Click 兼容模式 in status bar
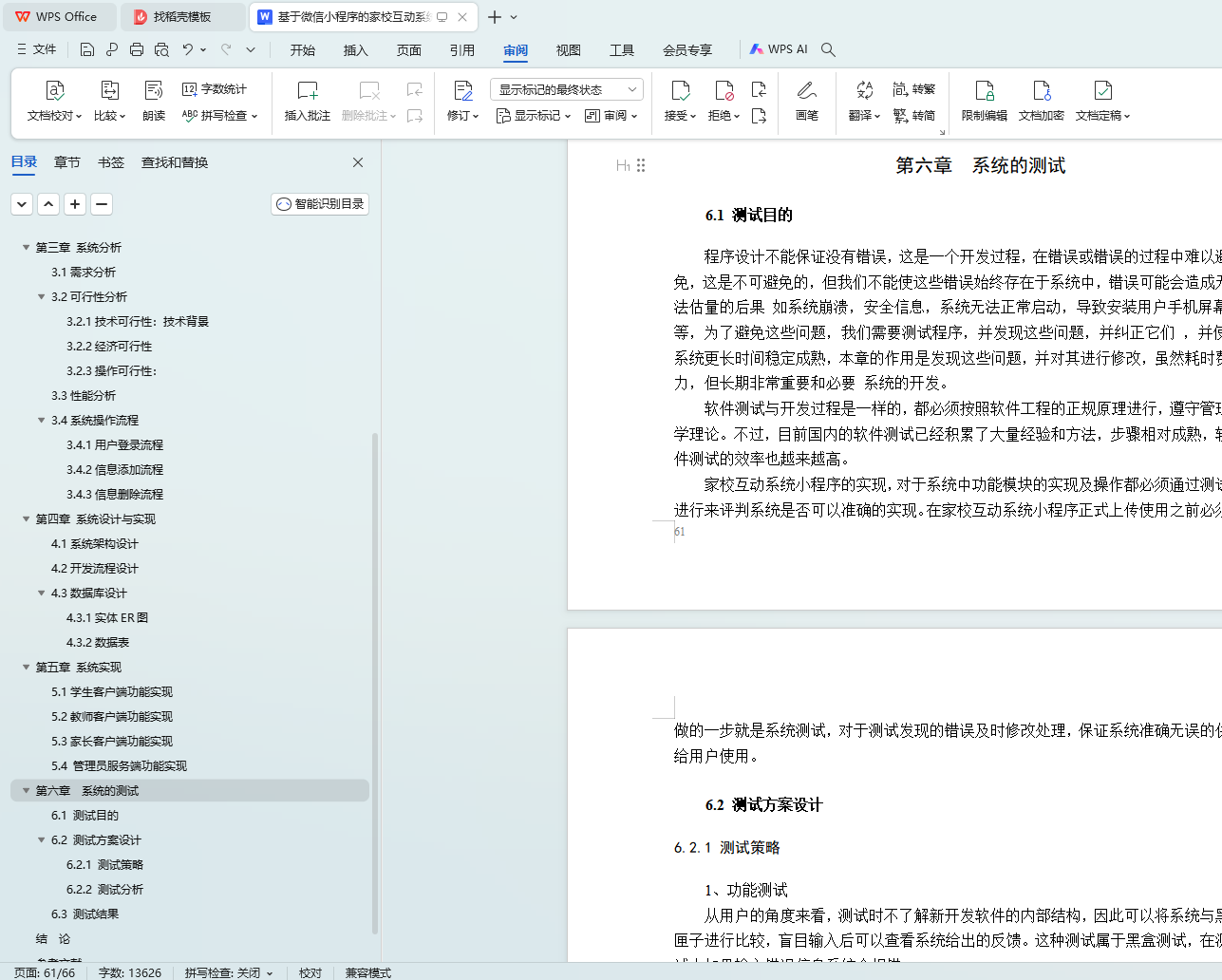 (x=368, y=972)
